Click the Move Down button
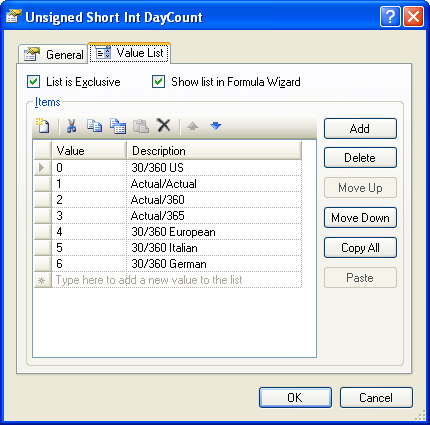This screenshot has height=425, width=430. point(360,218)
